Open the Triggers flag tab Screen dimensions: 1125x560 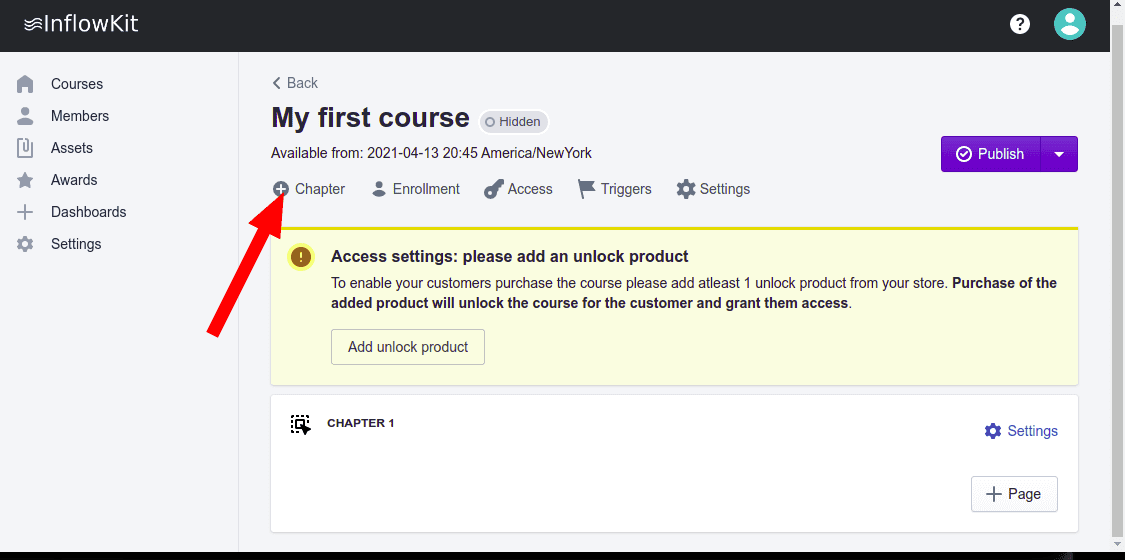615,189
